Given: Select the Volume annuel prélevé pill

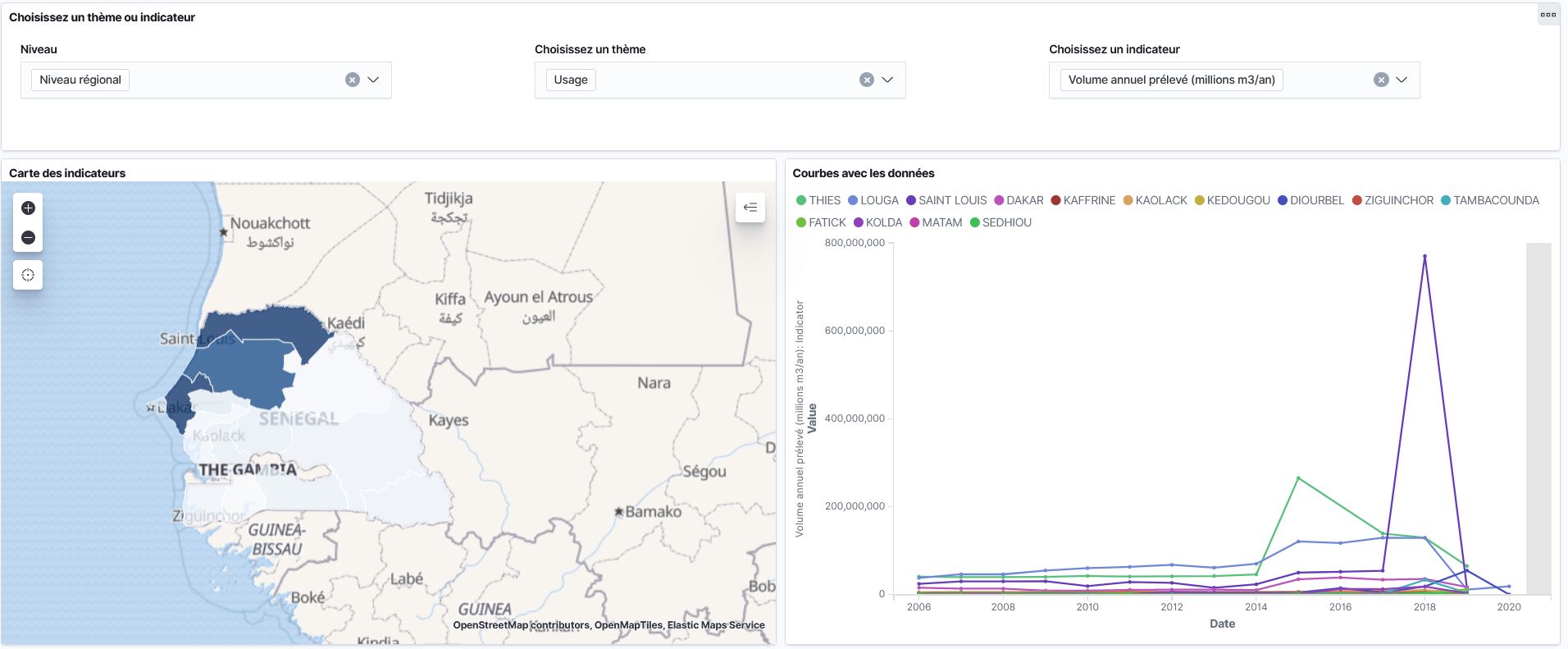Looking at the screenshot, I should click(x=1171, y=80).
